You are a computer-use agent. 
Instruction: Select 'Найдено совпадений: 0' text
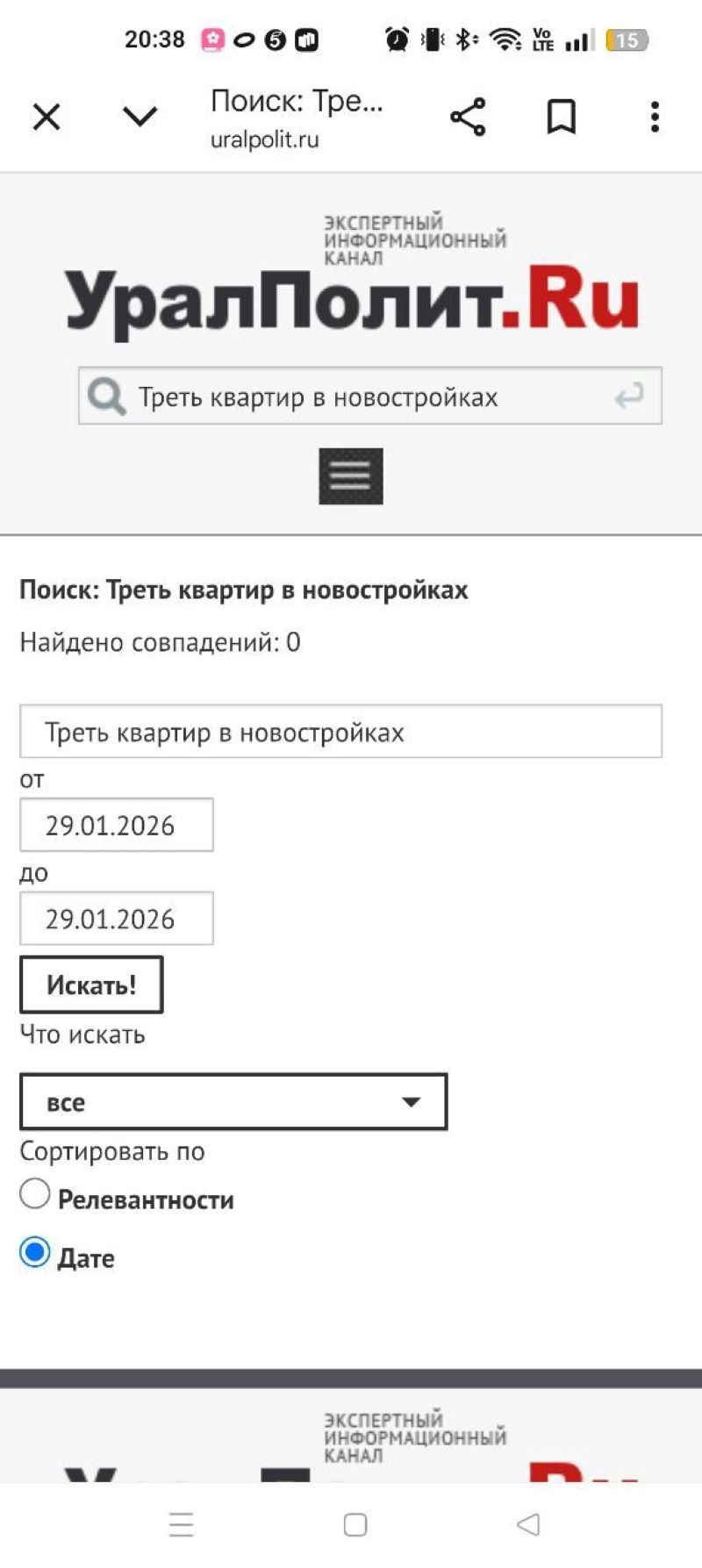tap(160, 642)
